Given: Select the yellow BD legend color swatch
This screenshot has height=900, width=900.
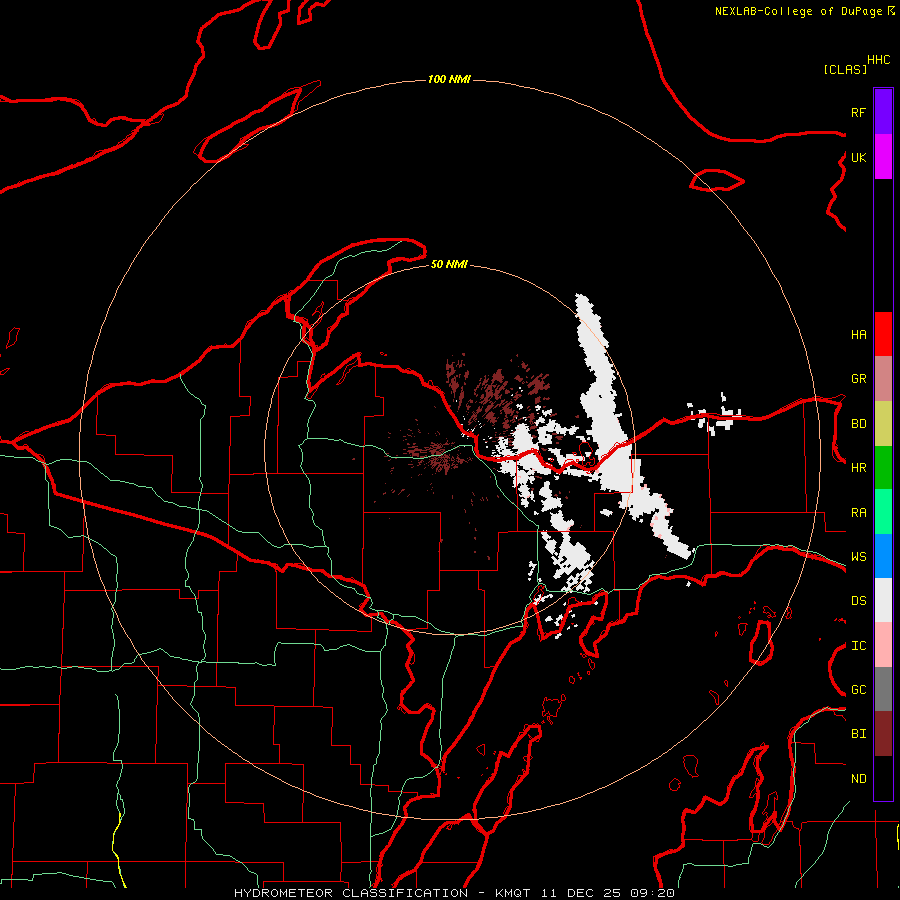Looking at the screenshot, I should click(883, 424).
